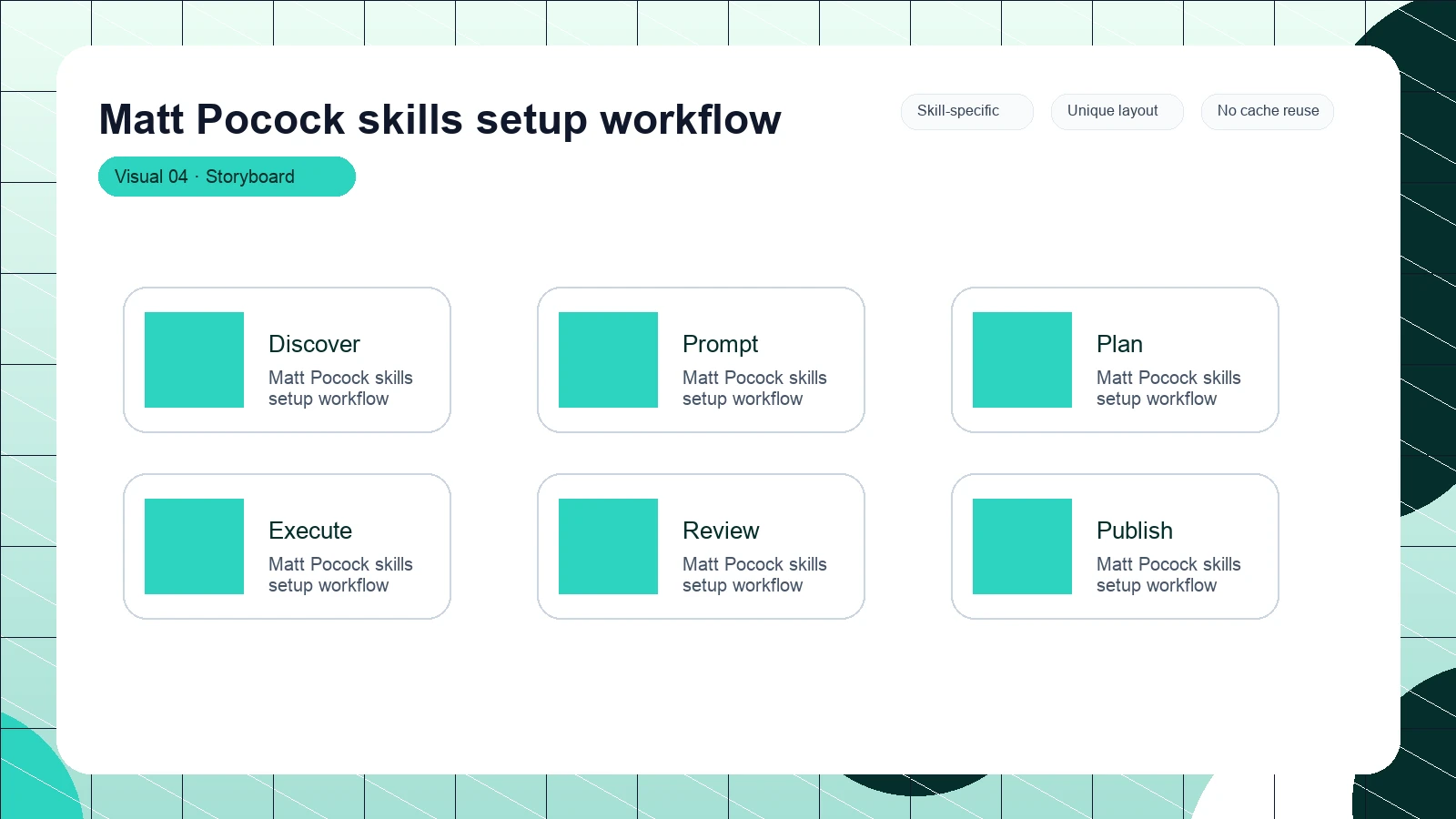The width and height of the screenshot is (1456, 819).
Task: Click the teal square in the Publish card
Action: tap(1022, 546)
